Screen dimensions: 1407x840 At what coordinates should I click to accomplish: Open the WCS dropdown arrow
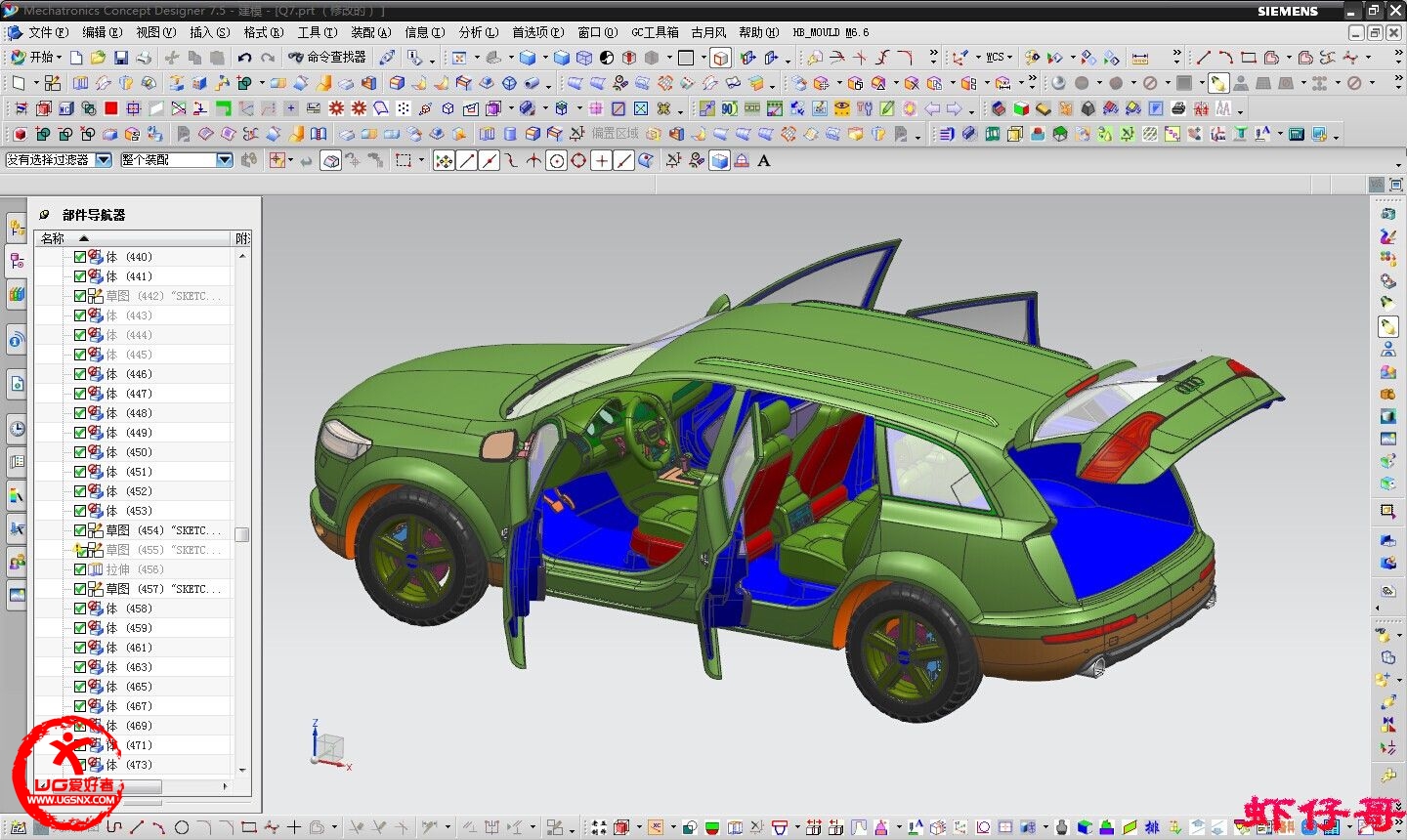click(1009, 58)
